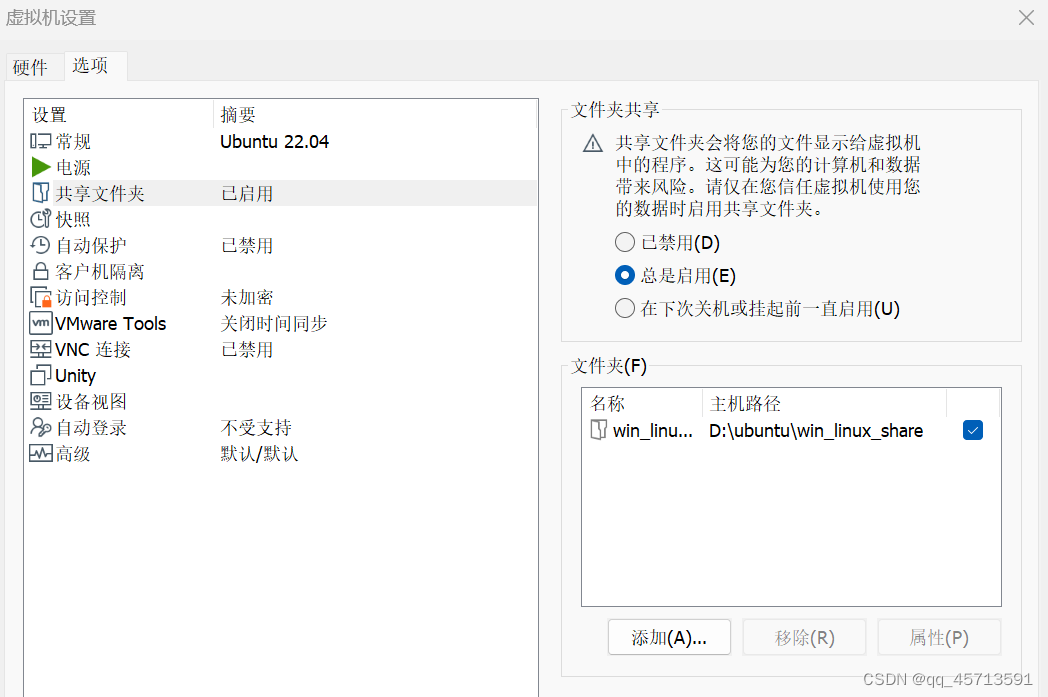Select the VNC 连接 settings icon
Screen dimensions: 1048x697
coord(38,349)
